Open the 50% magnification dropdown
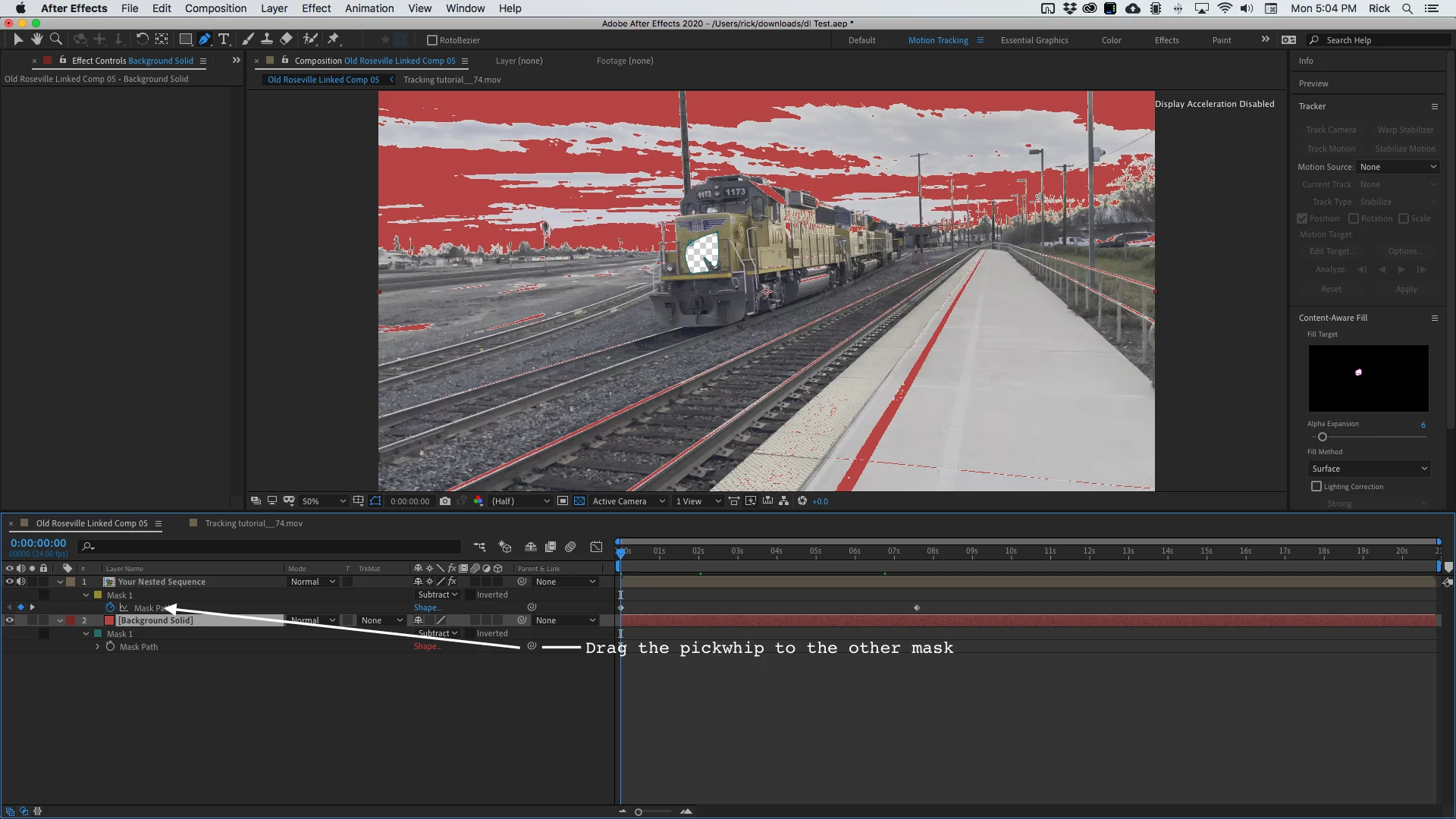 pyautogui.click(x=324, y=501)
